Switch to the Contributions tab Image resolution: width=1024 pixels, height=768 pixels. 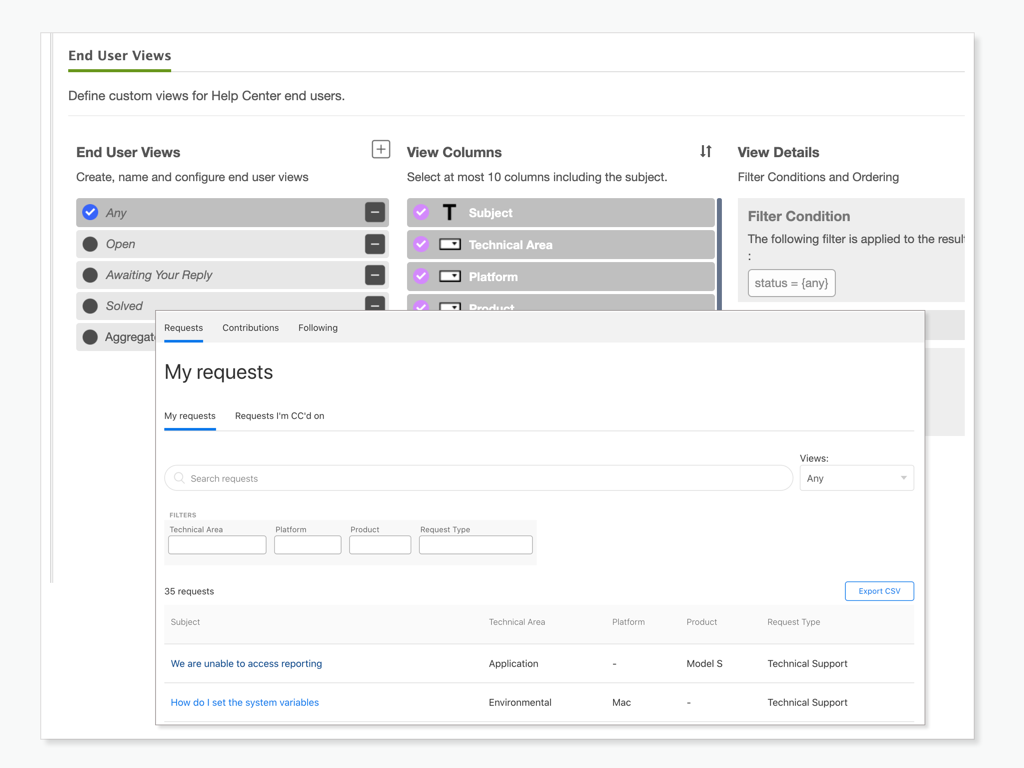click(250, 328)
